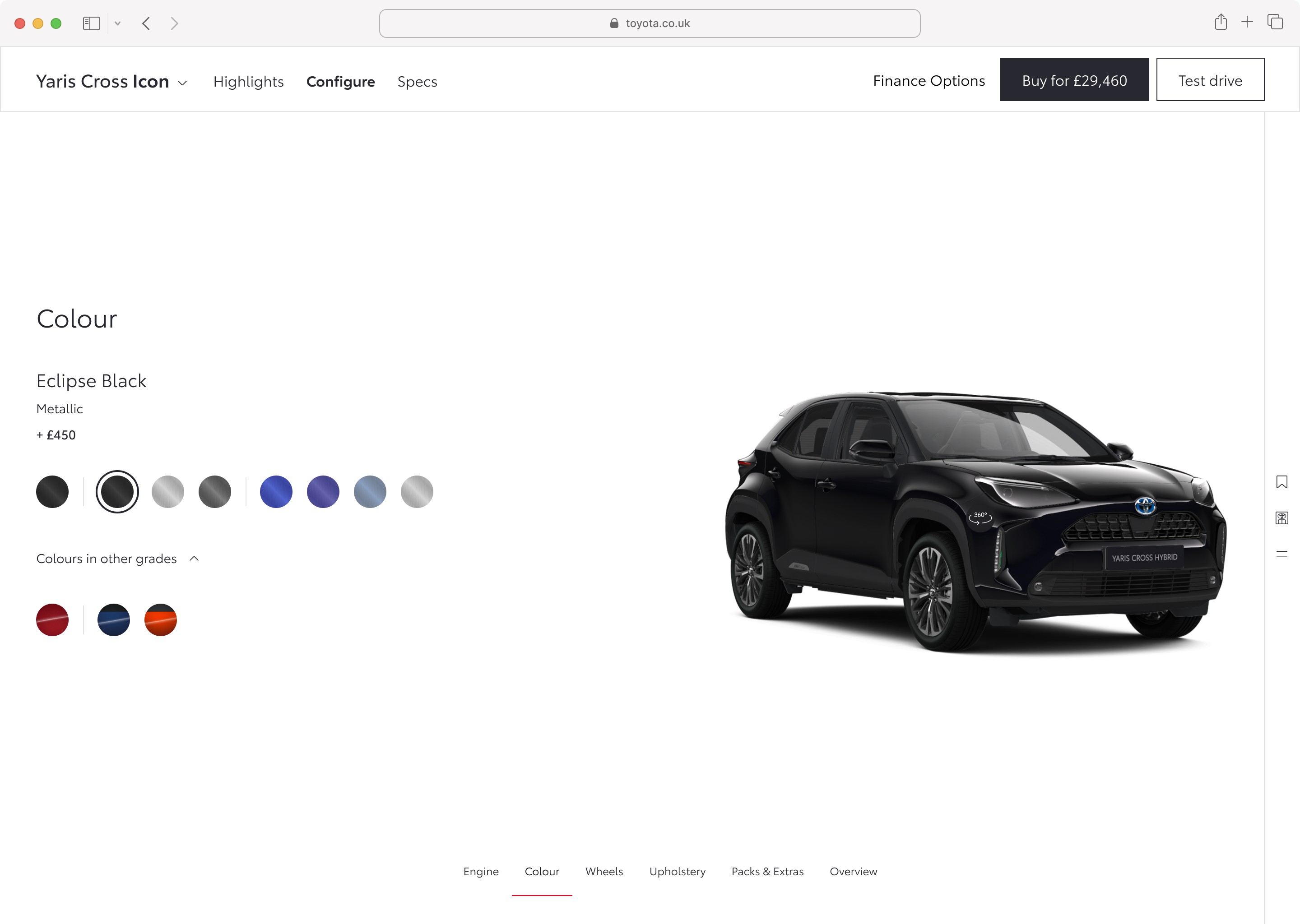Open a new browser tab with the plus icon

tap(1247, 23)
